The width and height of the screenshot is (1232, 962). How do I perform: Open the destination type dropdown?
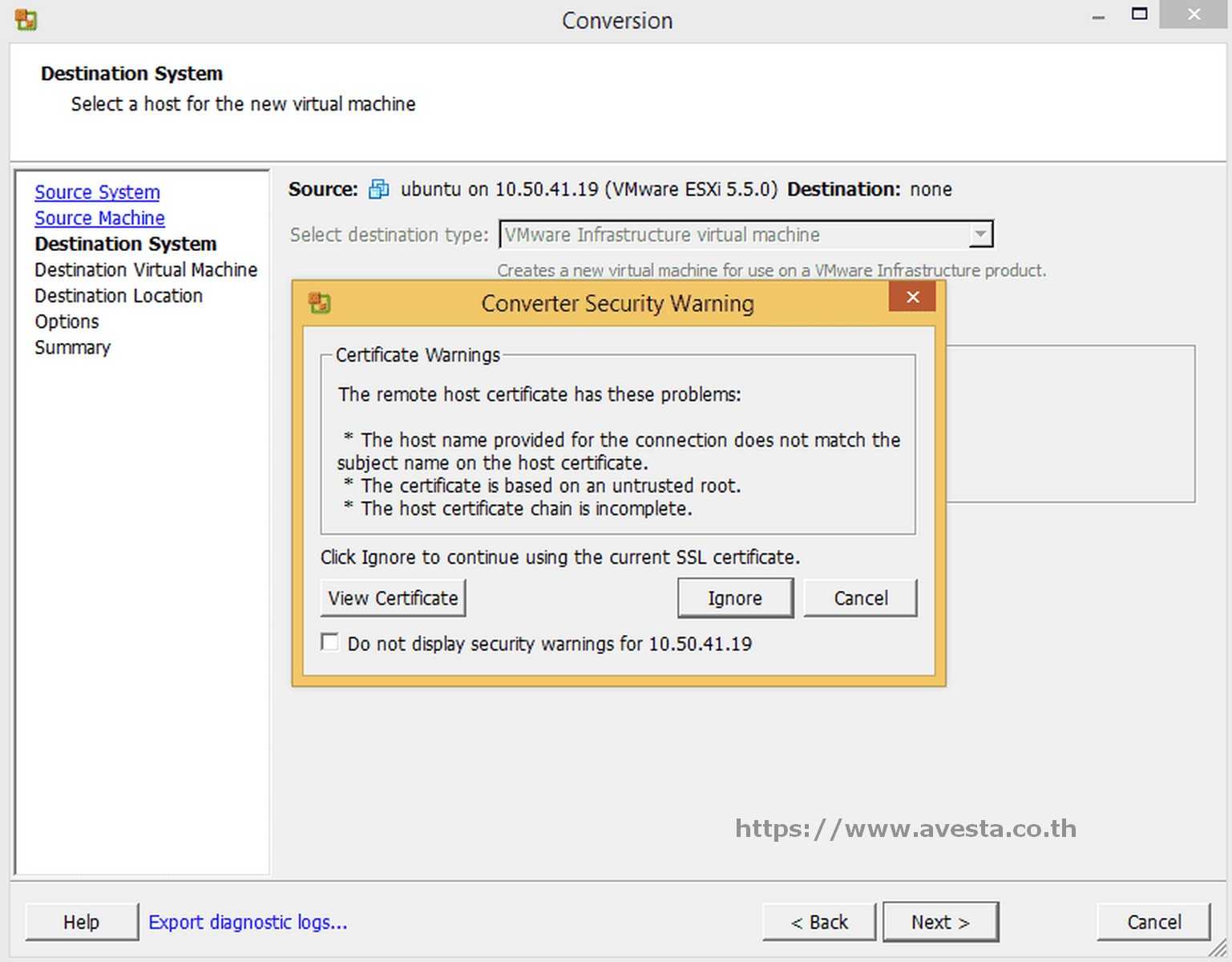pos(980,234)
